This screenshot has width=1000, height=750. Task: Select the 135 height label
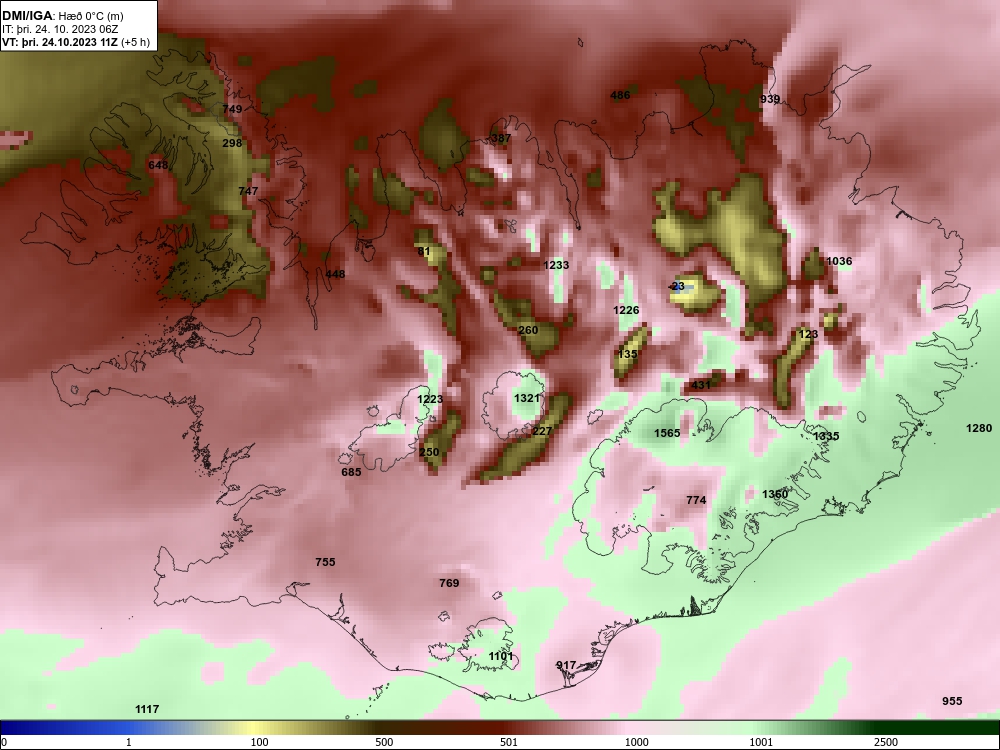coord(628,354)
